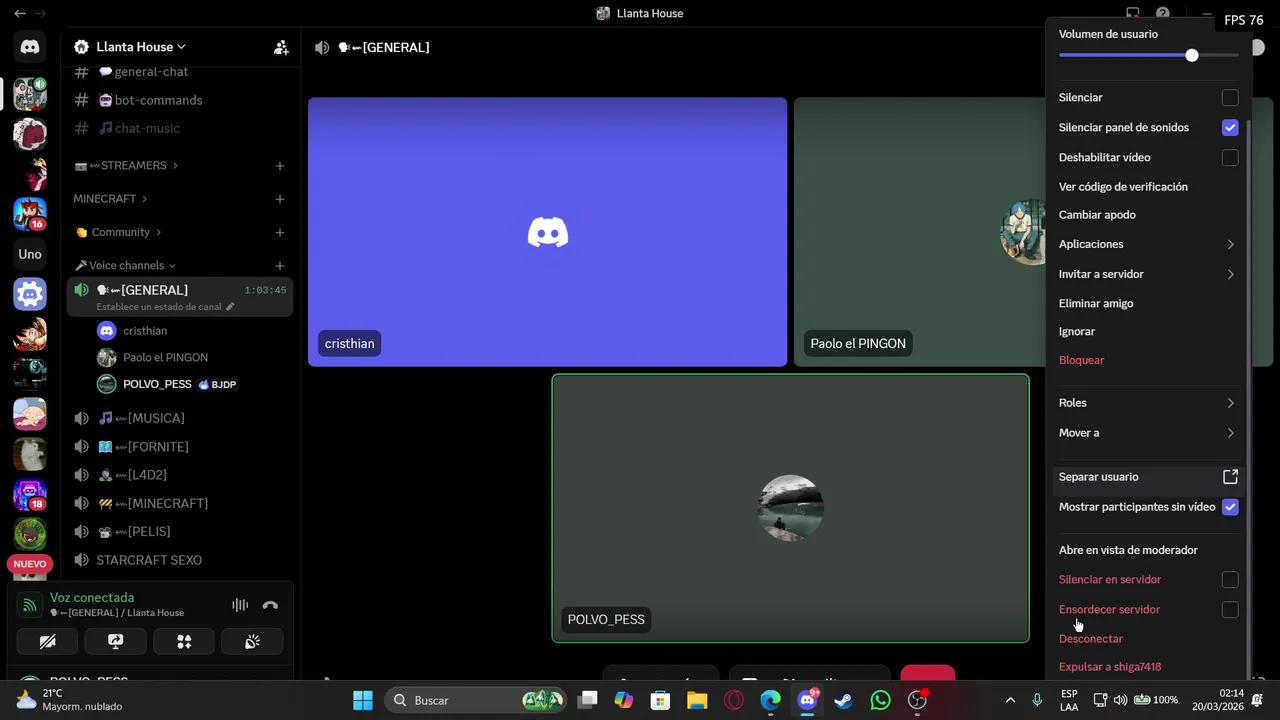Go back with the top-left arrow
The height and width of the screenshot is (720, 1280).
[x=20, y=13]
